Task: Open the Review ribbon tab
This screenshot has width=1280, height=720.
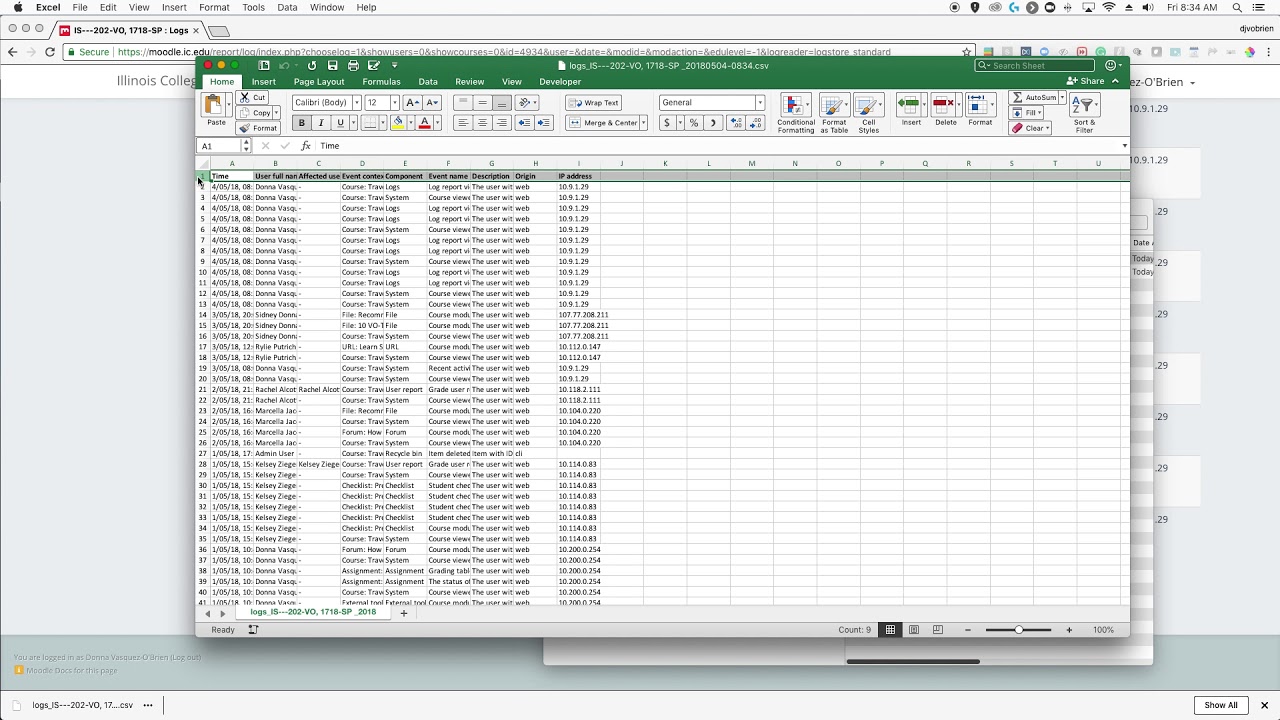Action: point(469,82)
